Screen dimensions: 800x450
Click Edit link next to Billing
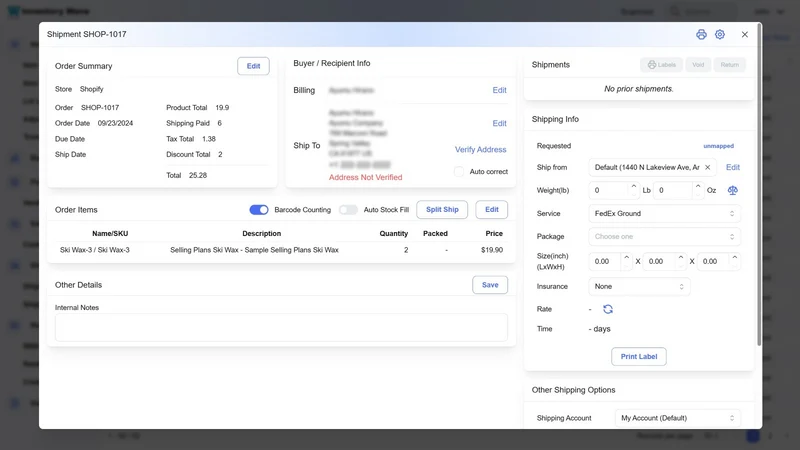click(499, 90)
